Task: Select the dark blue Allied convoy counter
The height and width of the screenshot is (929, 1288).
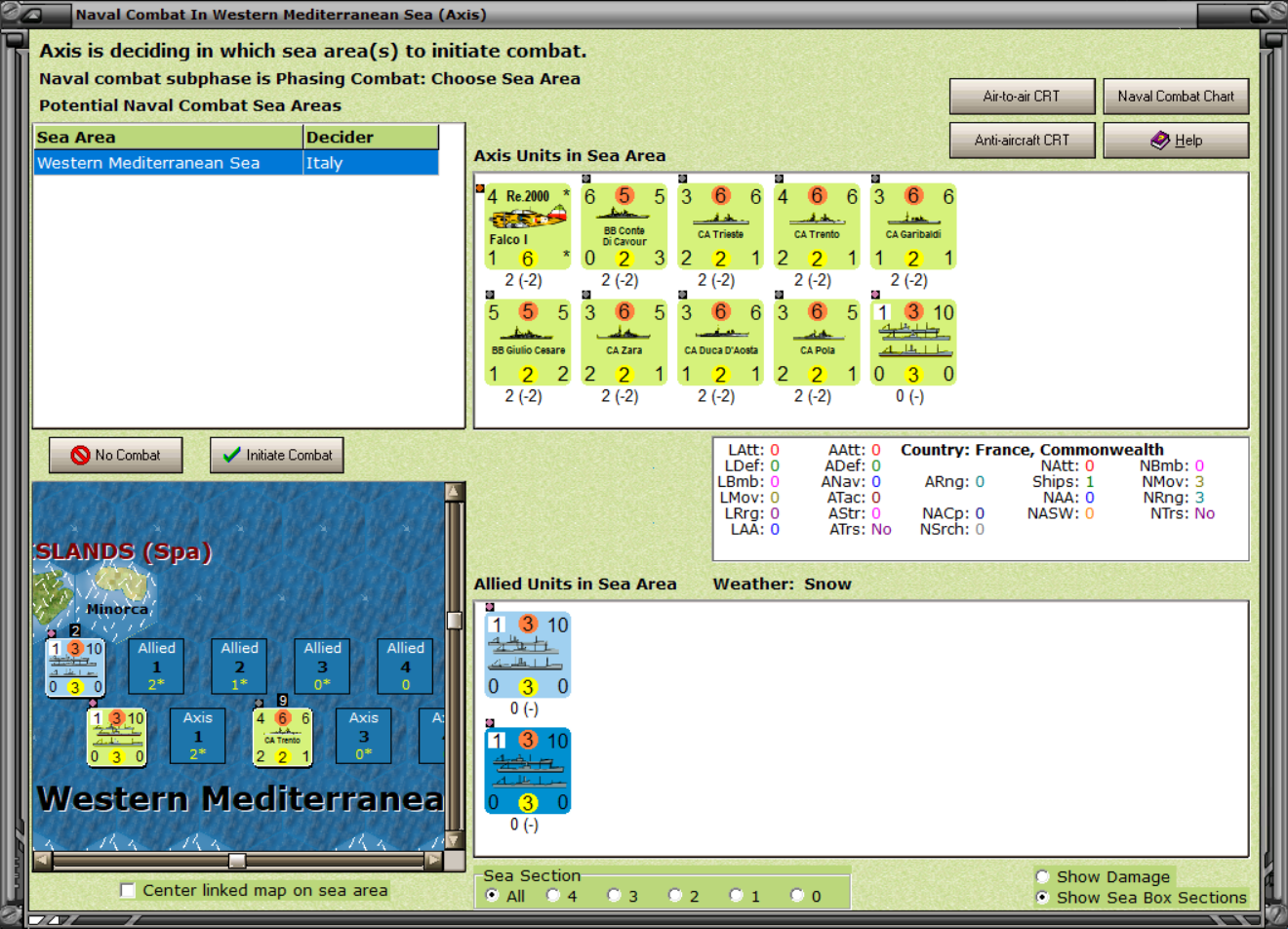Action: (x=528, y=770)
